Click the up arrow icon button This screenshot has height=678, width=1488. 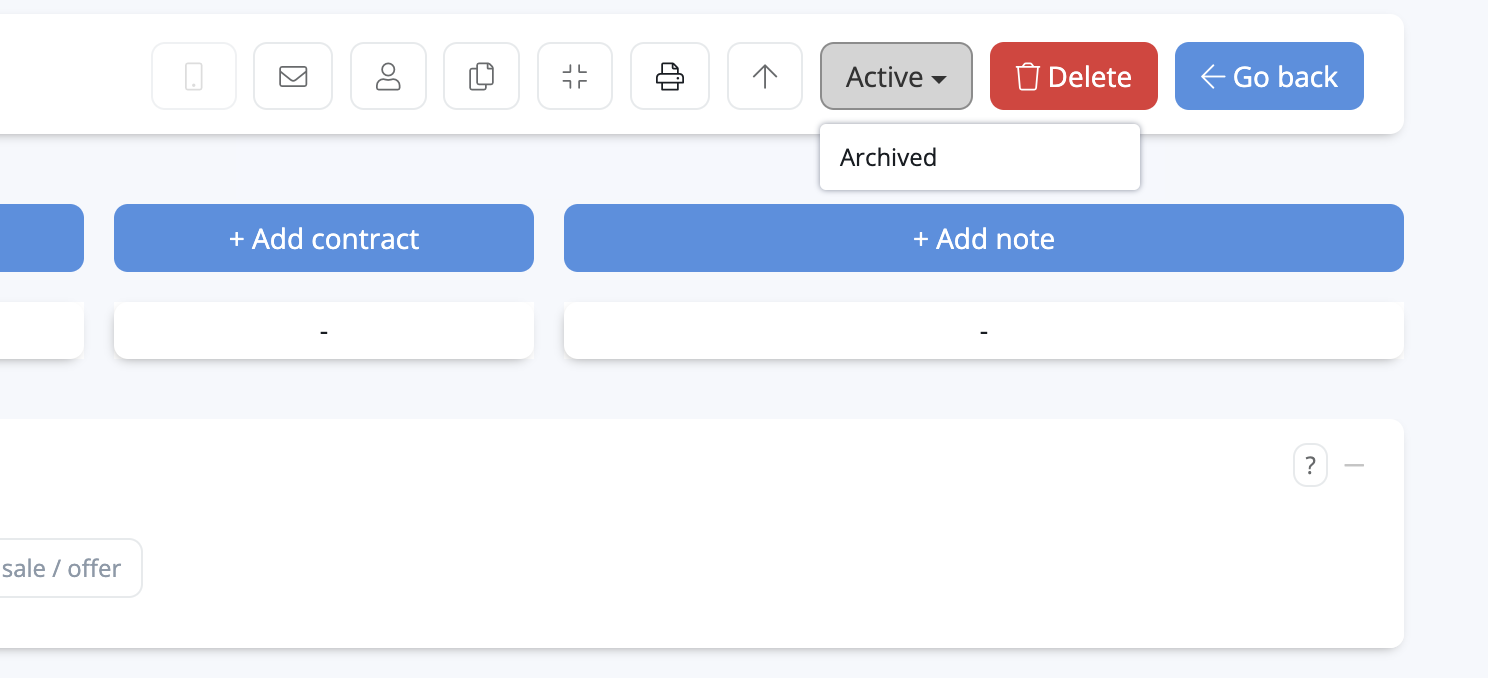[x=764, y=76]
